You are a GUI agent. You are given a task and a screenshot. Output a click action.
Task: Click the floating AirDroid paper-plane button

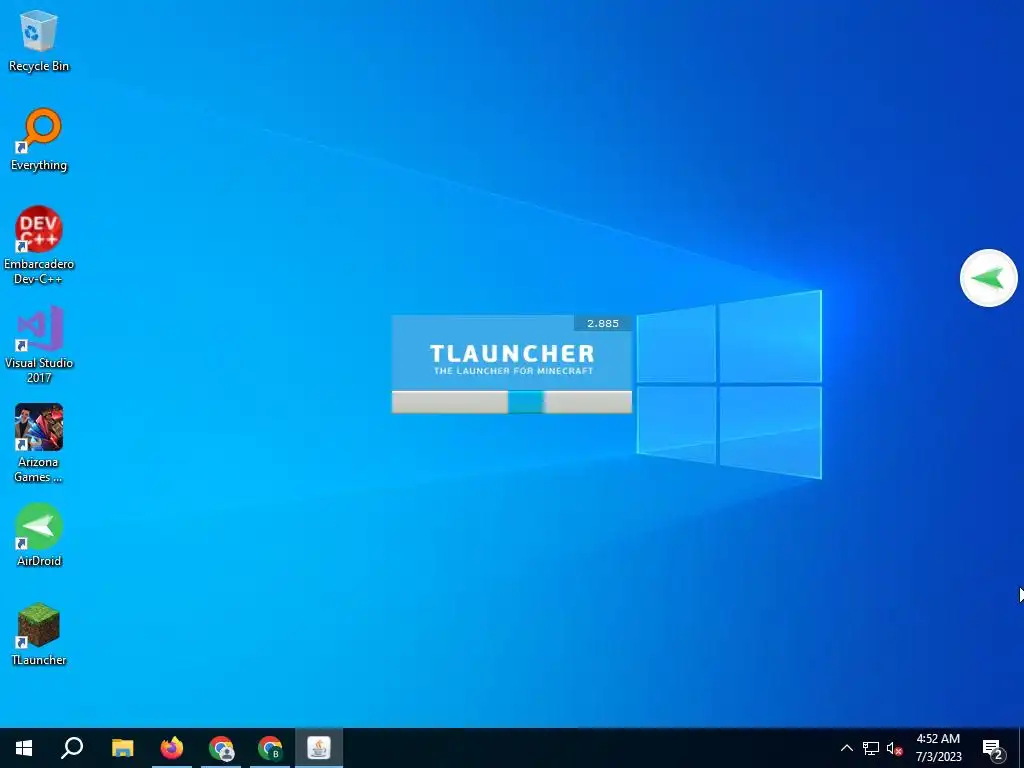tap(988, 278)
